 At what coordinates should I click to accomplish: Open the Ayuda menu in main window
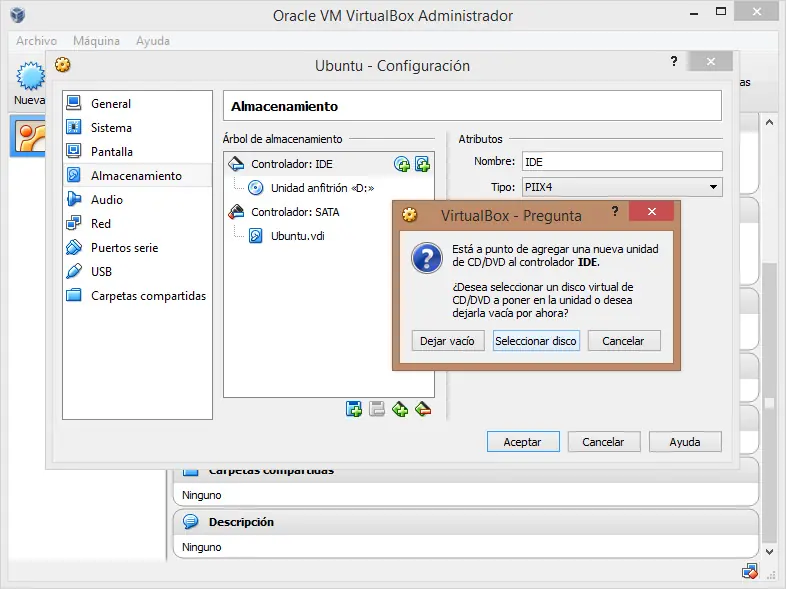click(153, 41)
